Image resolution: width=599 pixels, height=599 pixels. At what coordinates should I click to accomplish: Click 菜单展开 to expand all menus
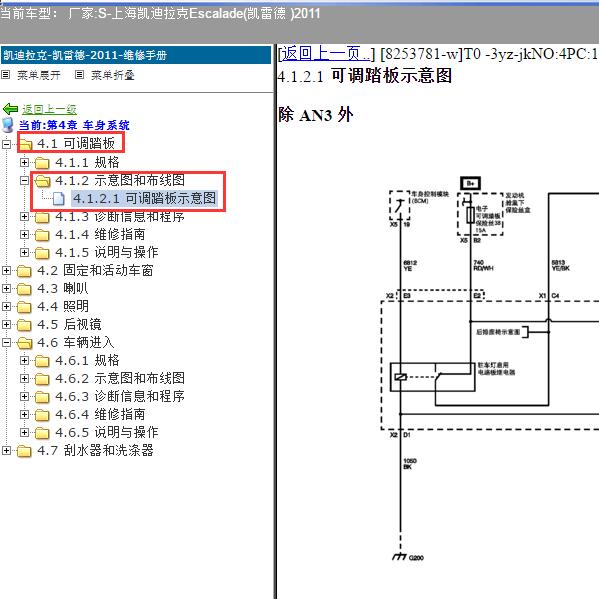[x=39, y=75]
